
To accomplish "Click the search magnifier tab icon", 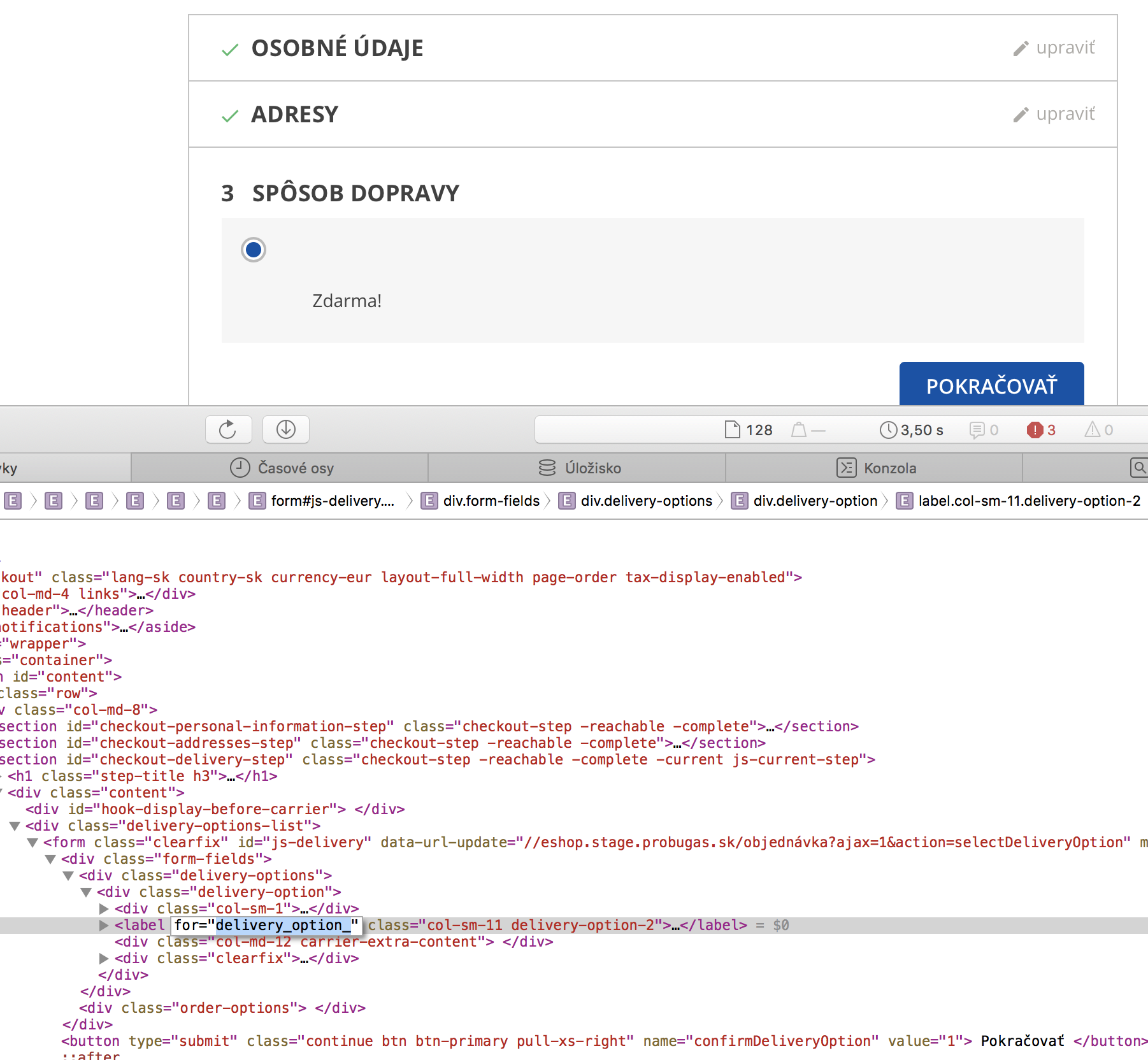I will pyautogui.click(x=1138, y=468).
